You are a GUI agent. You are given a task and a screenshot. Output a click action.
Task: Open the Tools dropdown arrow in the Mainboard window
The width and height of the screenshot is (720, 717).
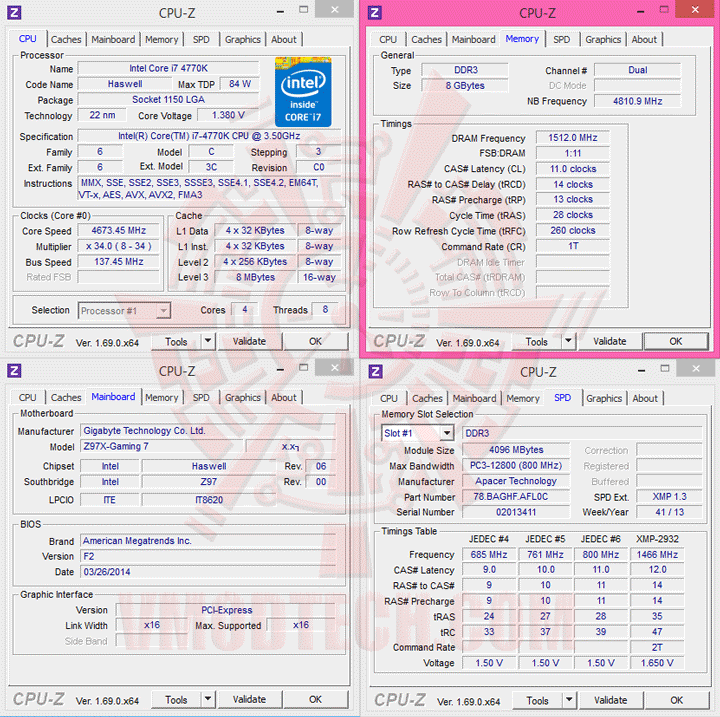tap(208, 699)
